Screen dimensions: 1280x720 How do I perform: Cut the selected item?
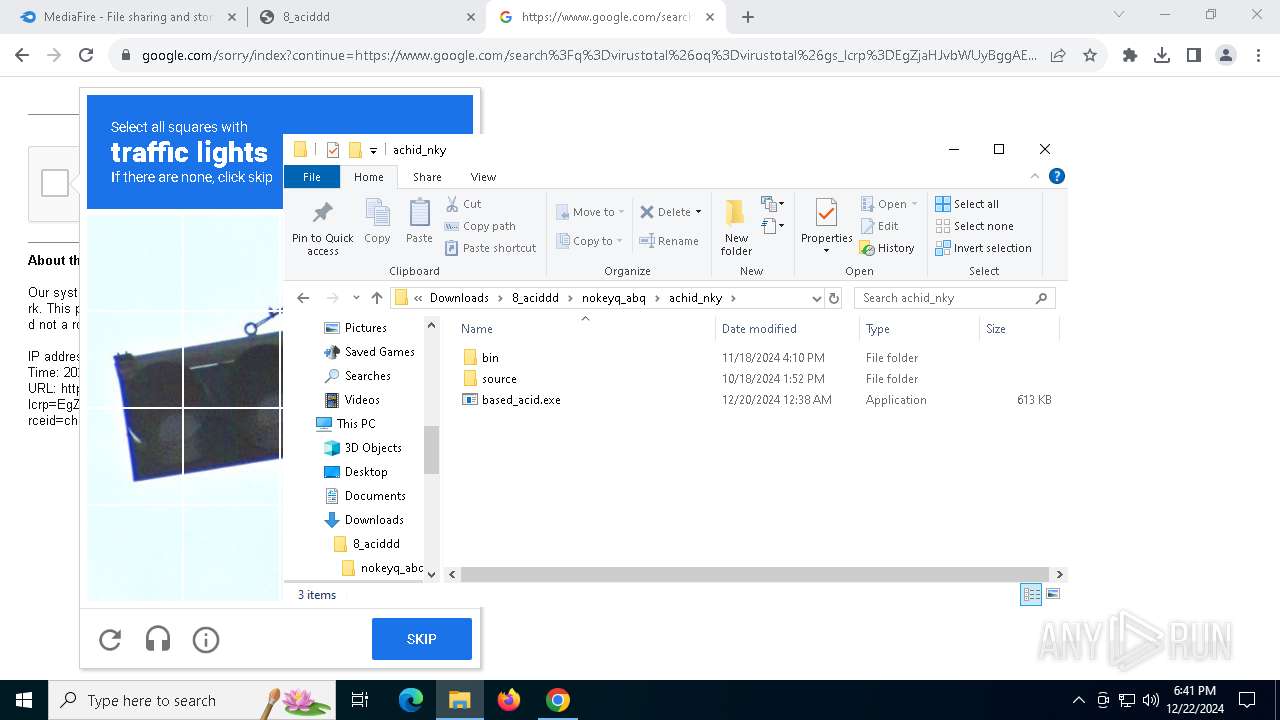tap(464, 204)
